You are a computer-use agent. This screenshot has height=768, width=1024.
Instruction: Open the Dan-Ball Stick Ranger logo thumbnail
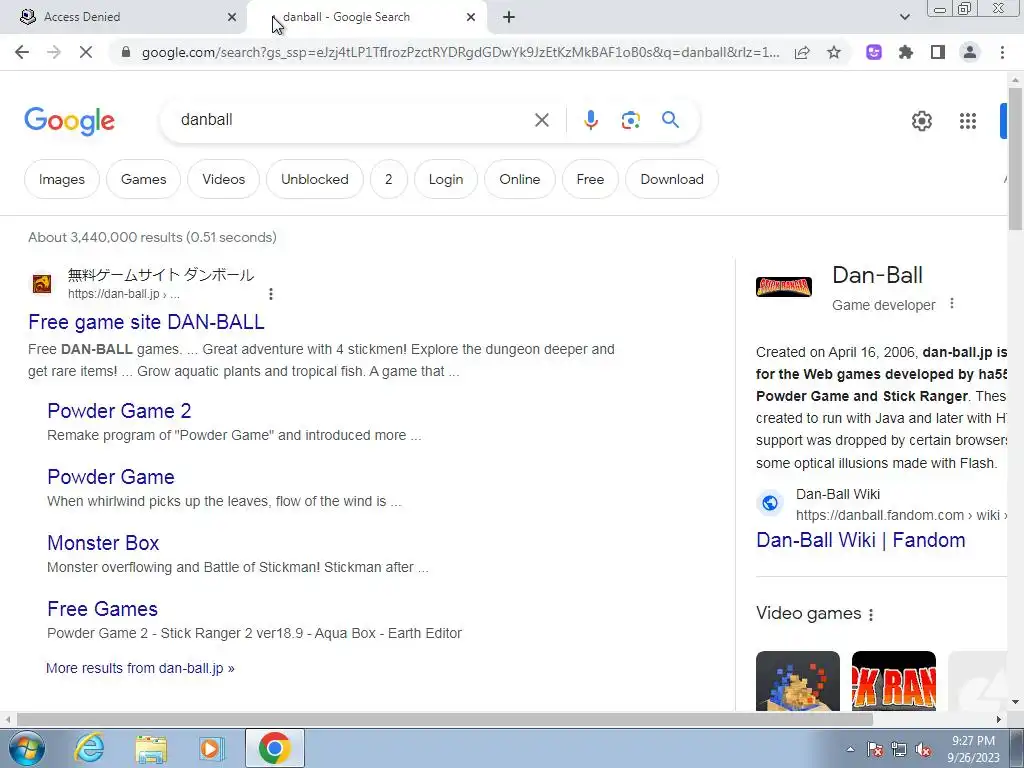(x=784, y=286)
